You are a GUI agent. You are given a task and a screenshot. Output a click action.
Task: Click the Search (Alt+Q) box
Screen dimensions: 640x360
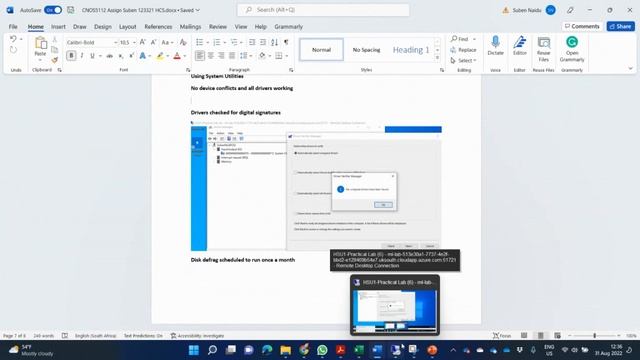[323, 10]
